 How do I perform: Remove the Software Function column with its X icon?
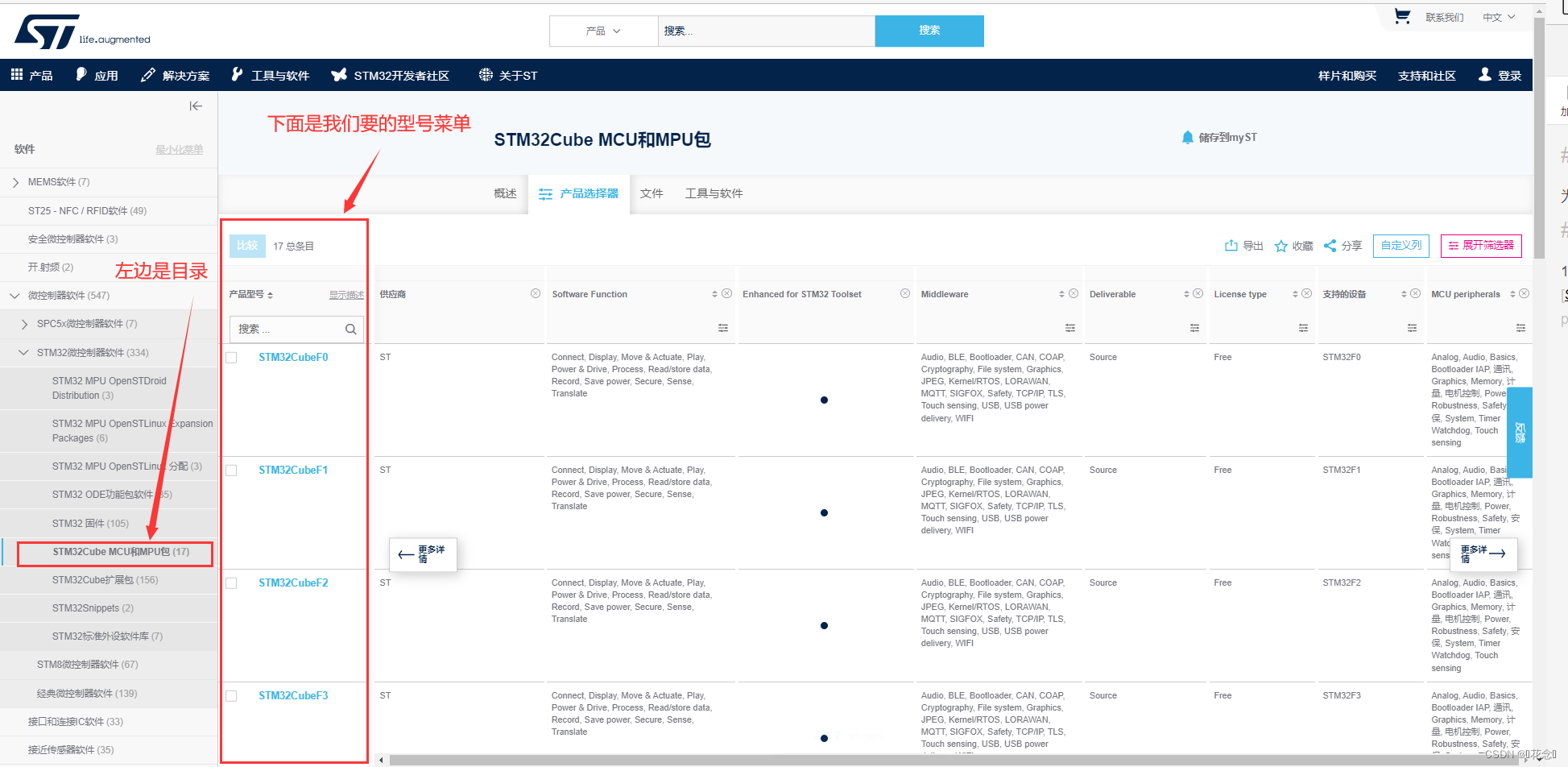(x=727, y=293)
